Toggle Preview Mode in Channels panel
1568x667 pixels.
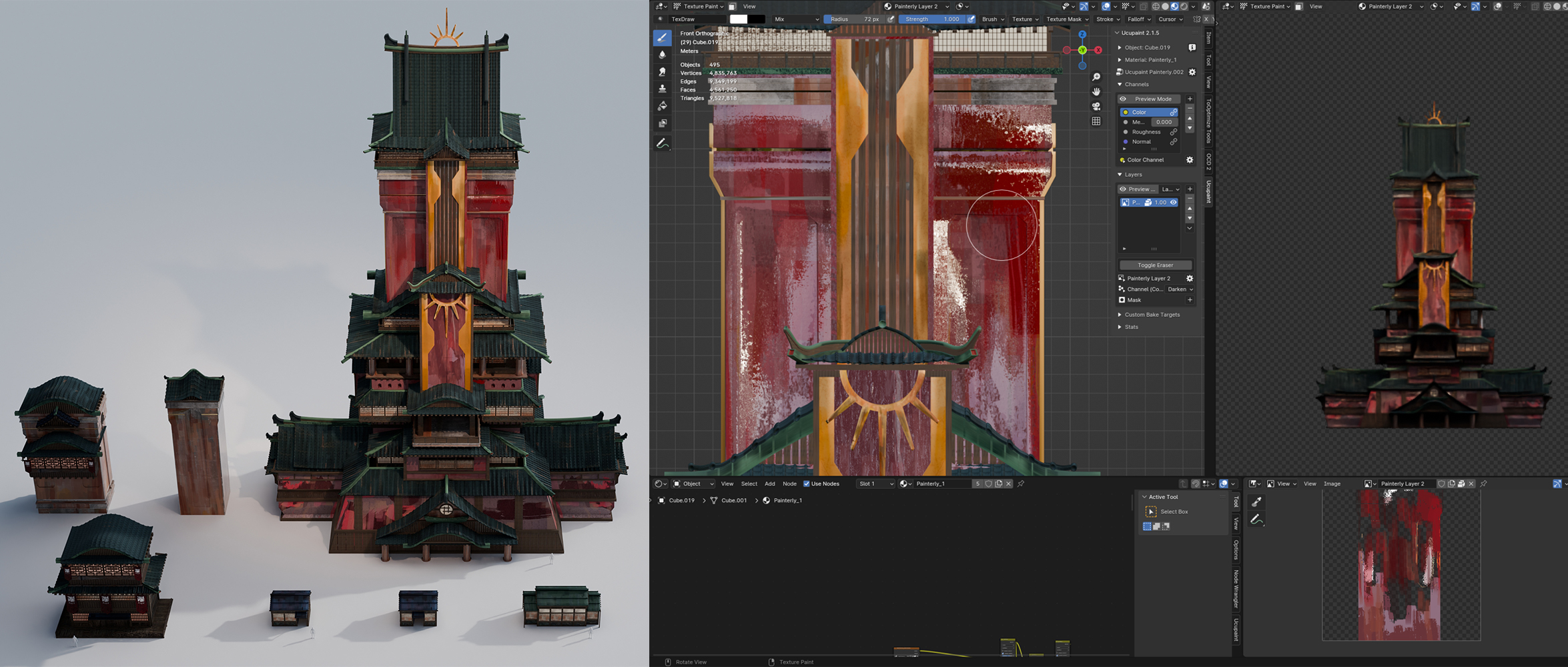pos(1152,99)
